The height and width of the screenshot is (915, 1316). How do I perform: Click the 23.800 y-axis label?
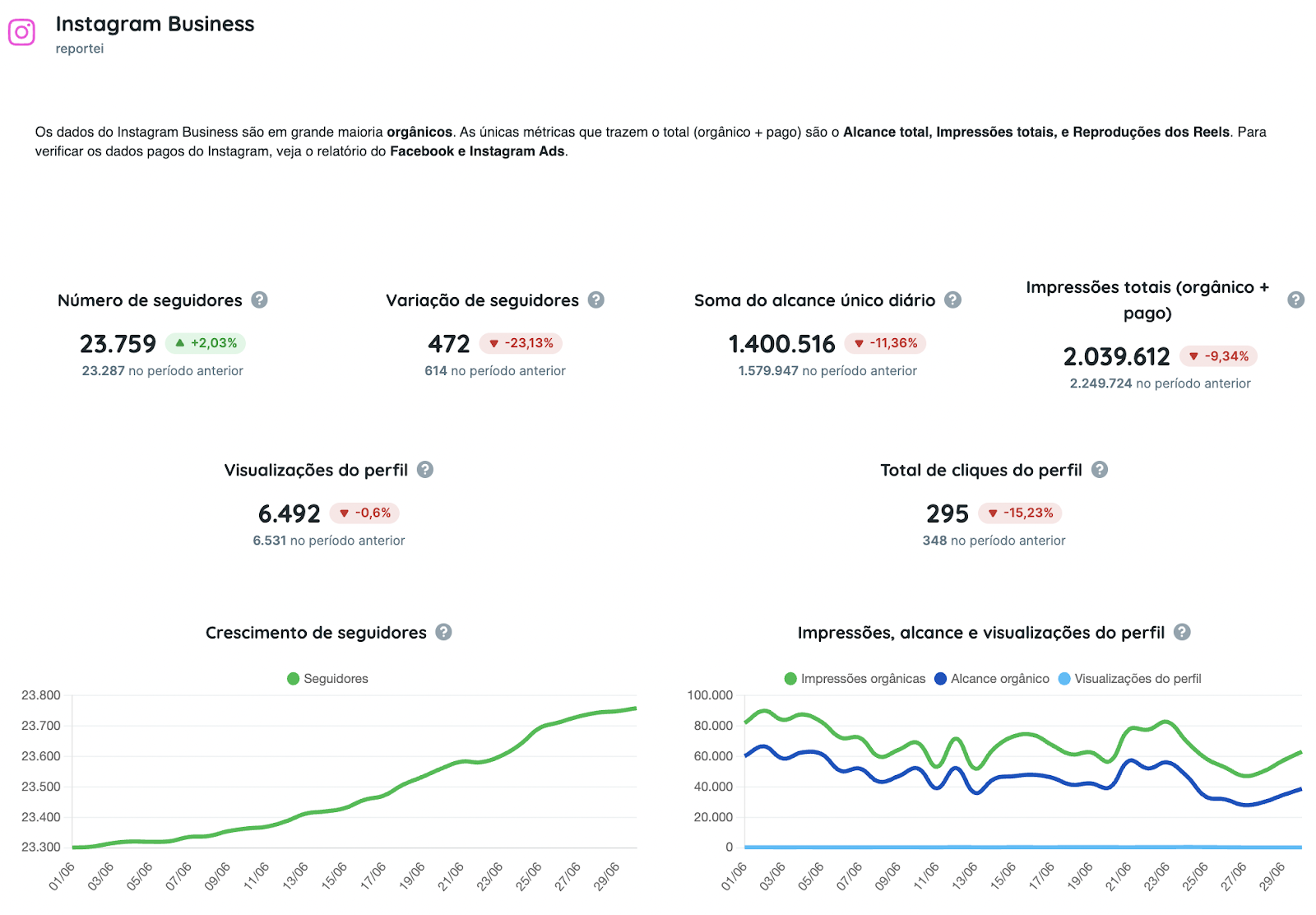click(41, 695)
